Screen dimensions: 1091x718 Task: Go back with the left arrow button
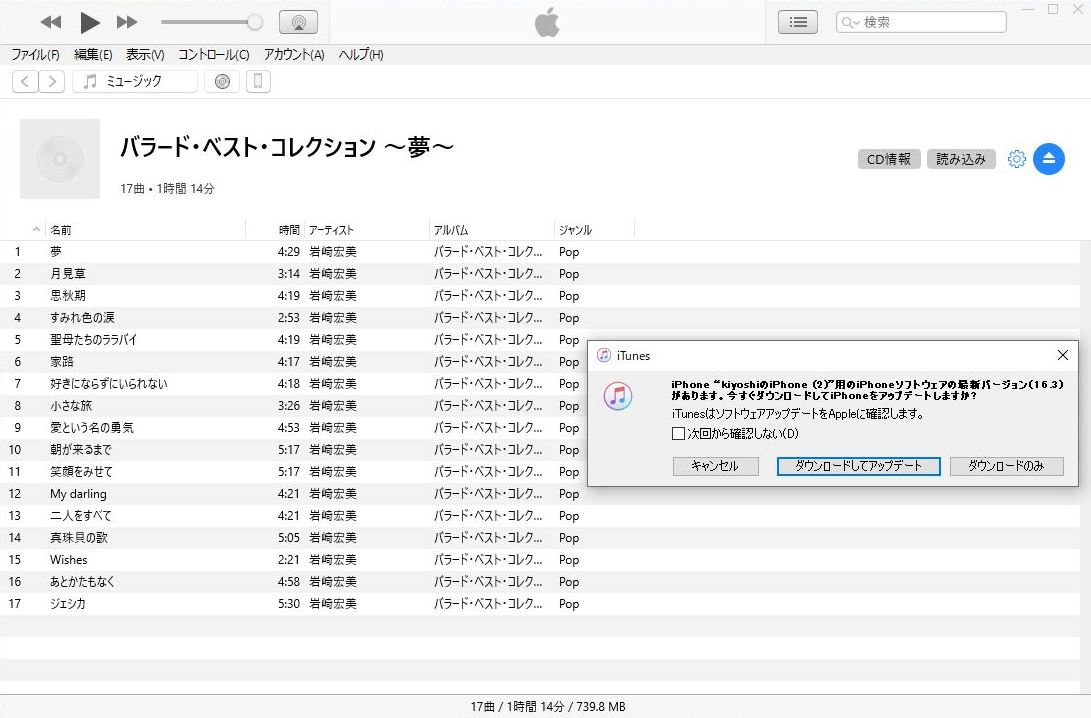click(x=25, y=81)
